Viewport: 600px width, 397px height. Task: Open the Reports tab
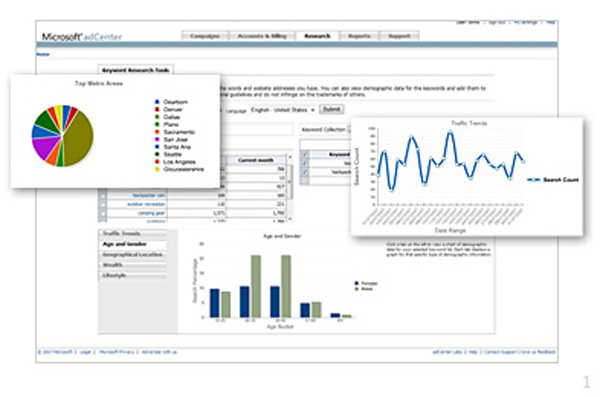(359, 36)
